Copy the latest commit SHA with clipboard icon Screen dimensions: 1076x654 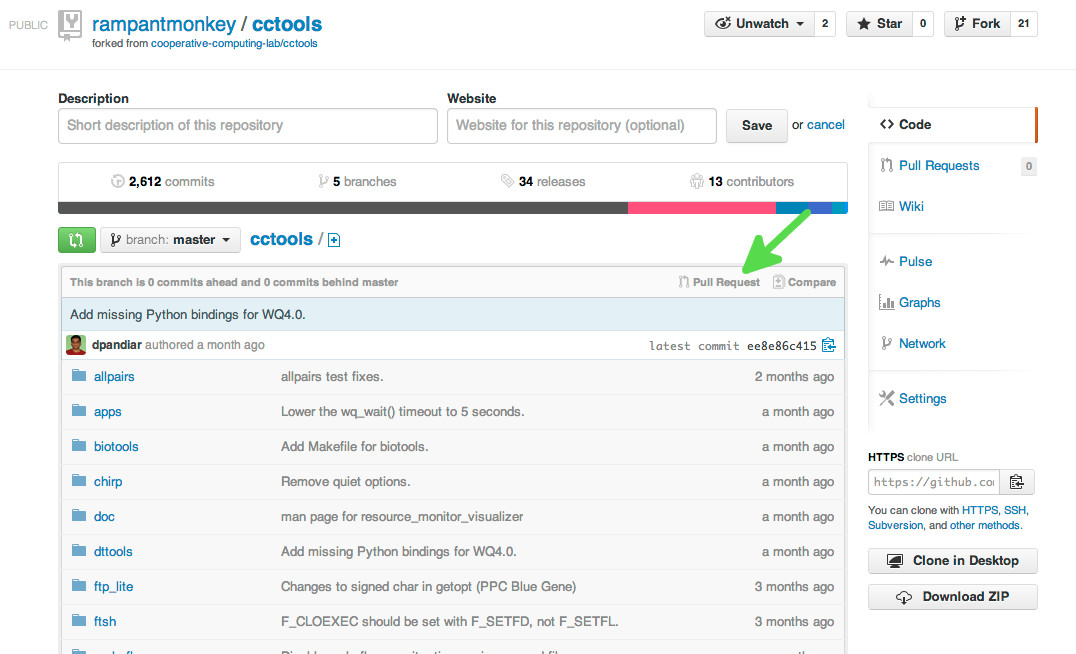click(x=829, y=345)
